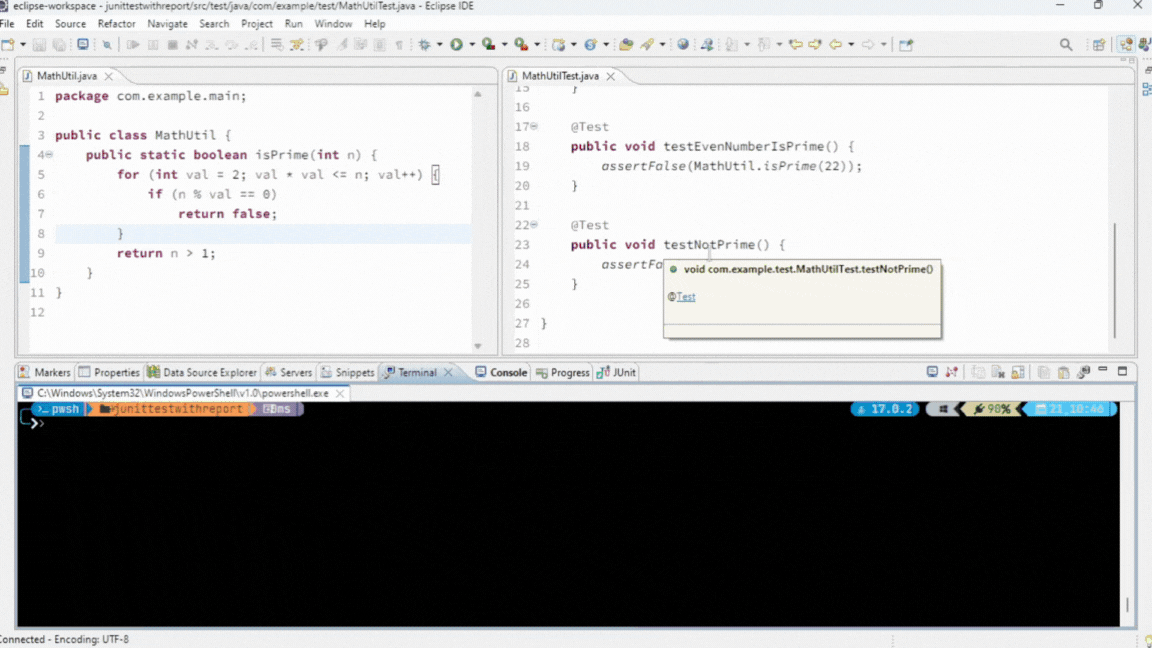Collapse the isPrime method fold marker
Image resolution: width=1152 pixels, height=648 pixels.
click(48, 155)
